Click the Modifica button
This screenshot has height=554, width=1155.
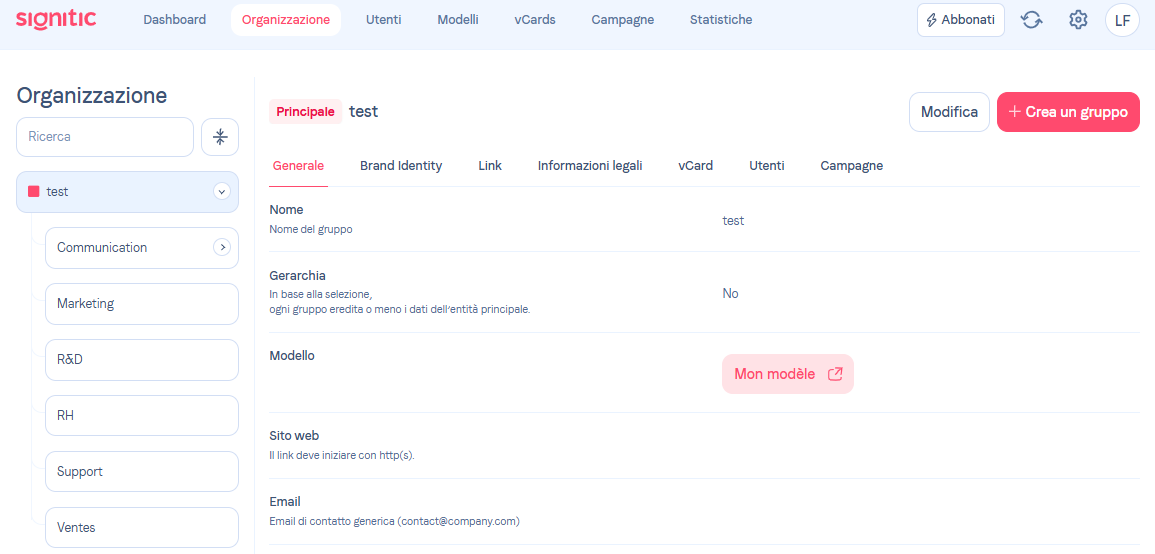[949, 112]
